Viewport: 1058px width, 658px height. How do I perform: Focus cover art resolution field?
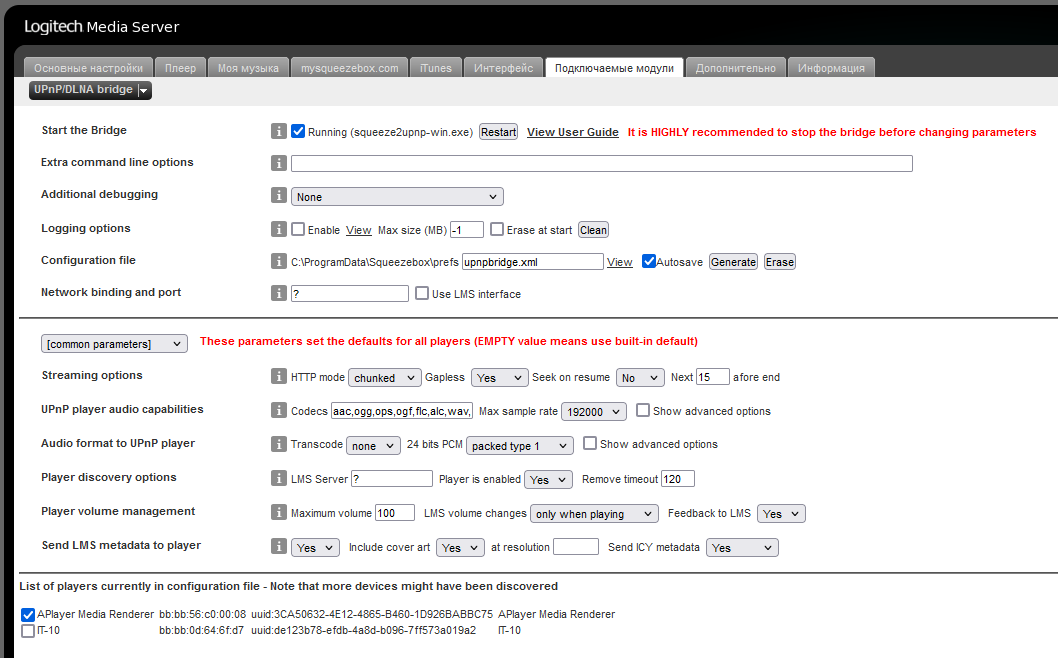[576, 547]
